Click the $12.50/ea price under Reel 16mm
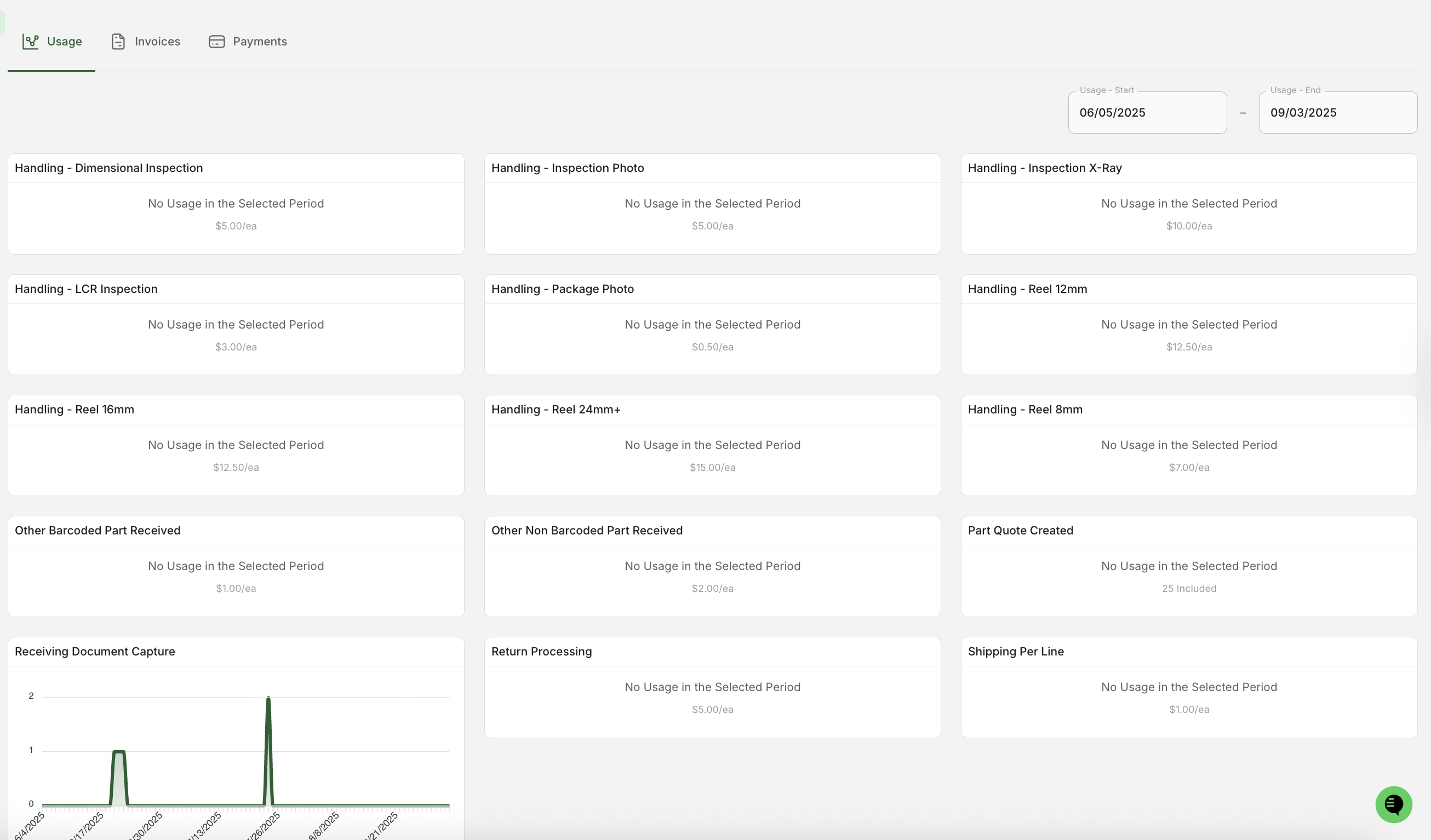Image resolution: width=1431 pixels, height=840 pixels. [236, 467]
